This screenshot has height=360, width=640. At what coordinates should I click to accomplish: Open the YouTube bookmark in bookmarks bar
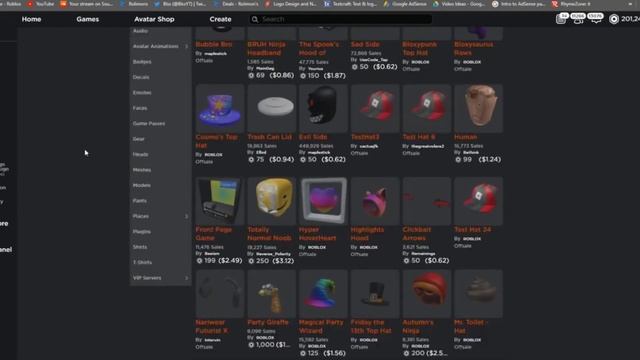point(40,4)
